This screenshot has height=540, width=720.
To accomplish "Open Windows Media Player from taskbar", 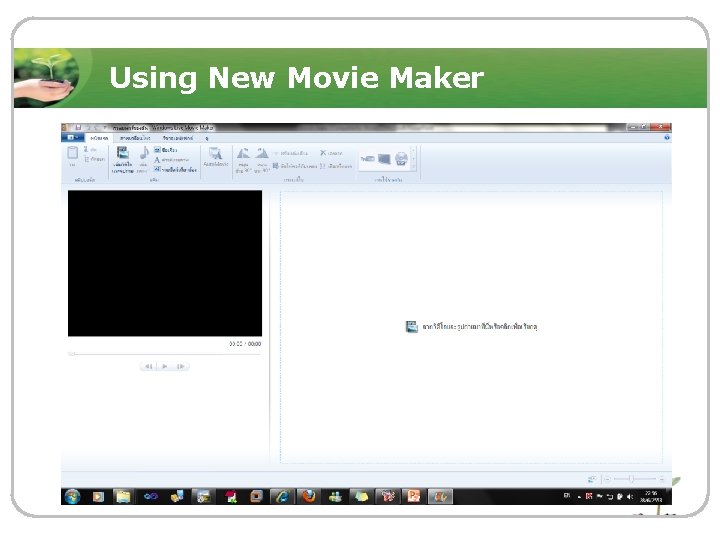I will coord(98,496).
